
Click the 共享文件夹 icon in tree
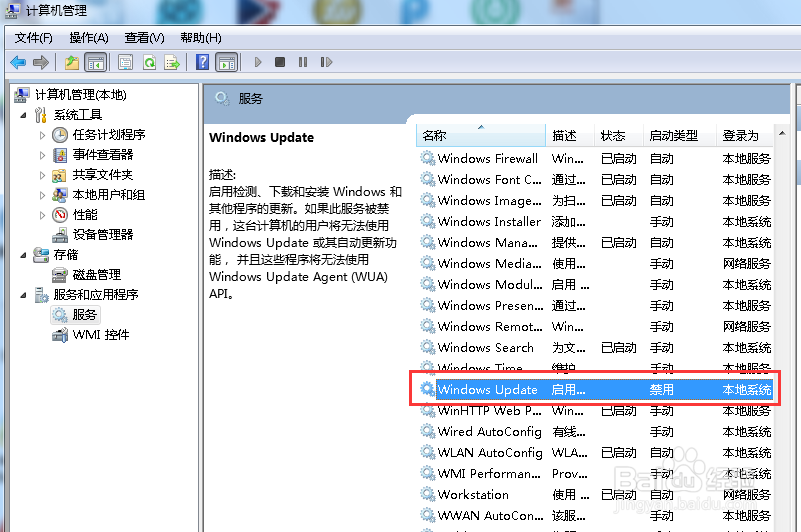[59, 175]
